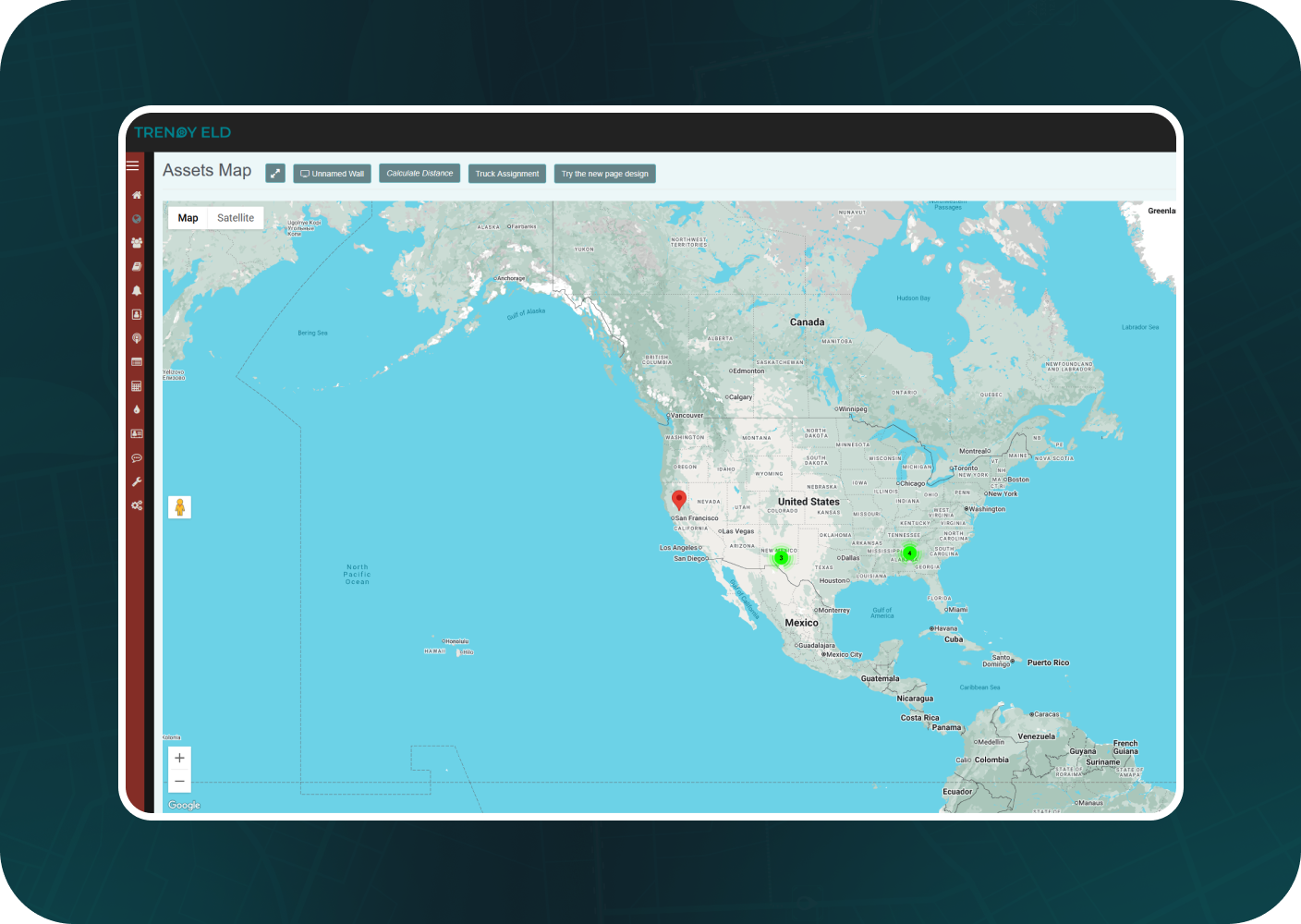
Task: Click the globe icon in the sidebar
Action: pos(137,219)
